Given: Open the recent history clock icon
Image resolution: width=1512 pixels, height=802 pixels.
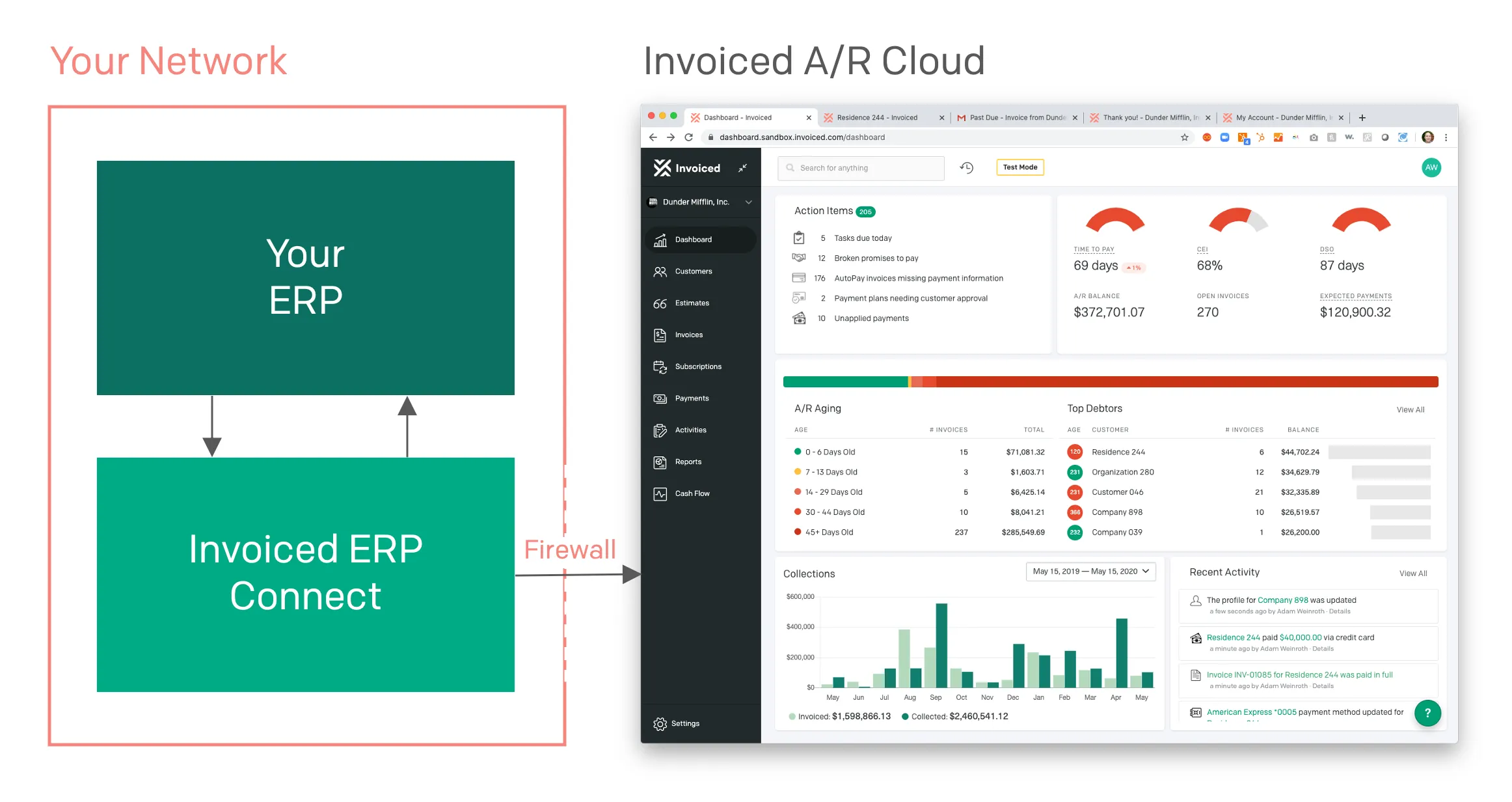Looking at the screenshot, I should tap(967, 168).
